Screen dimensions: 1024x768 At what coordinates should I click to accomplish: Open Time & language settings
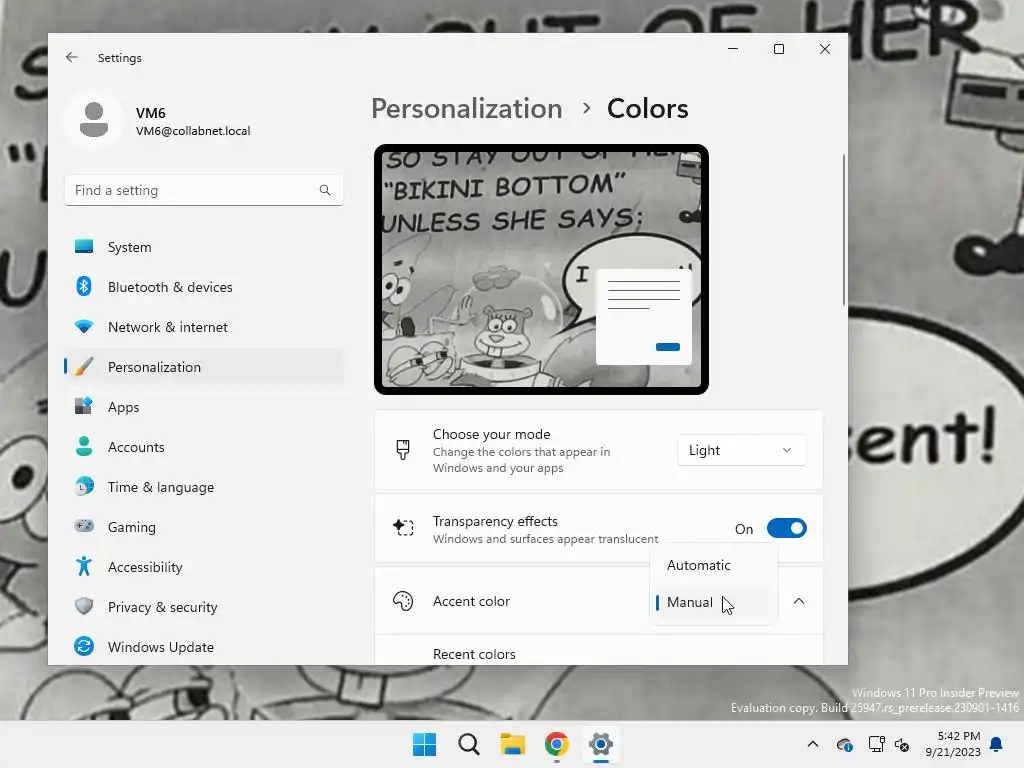(x=204, y=487)
